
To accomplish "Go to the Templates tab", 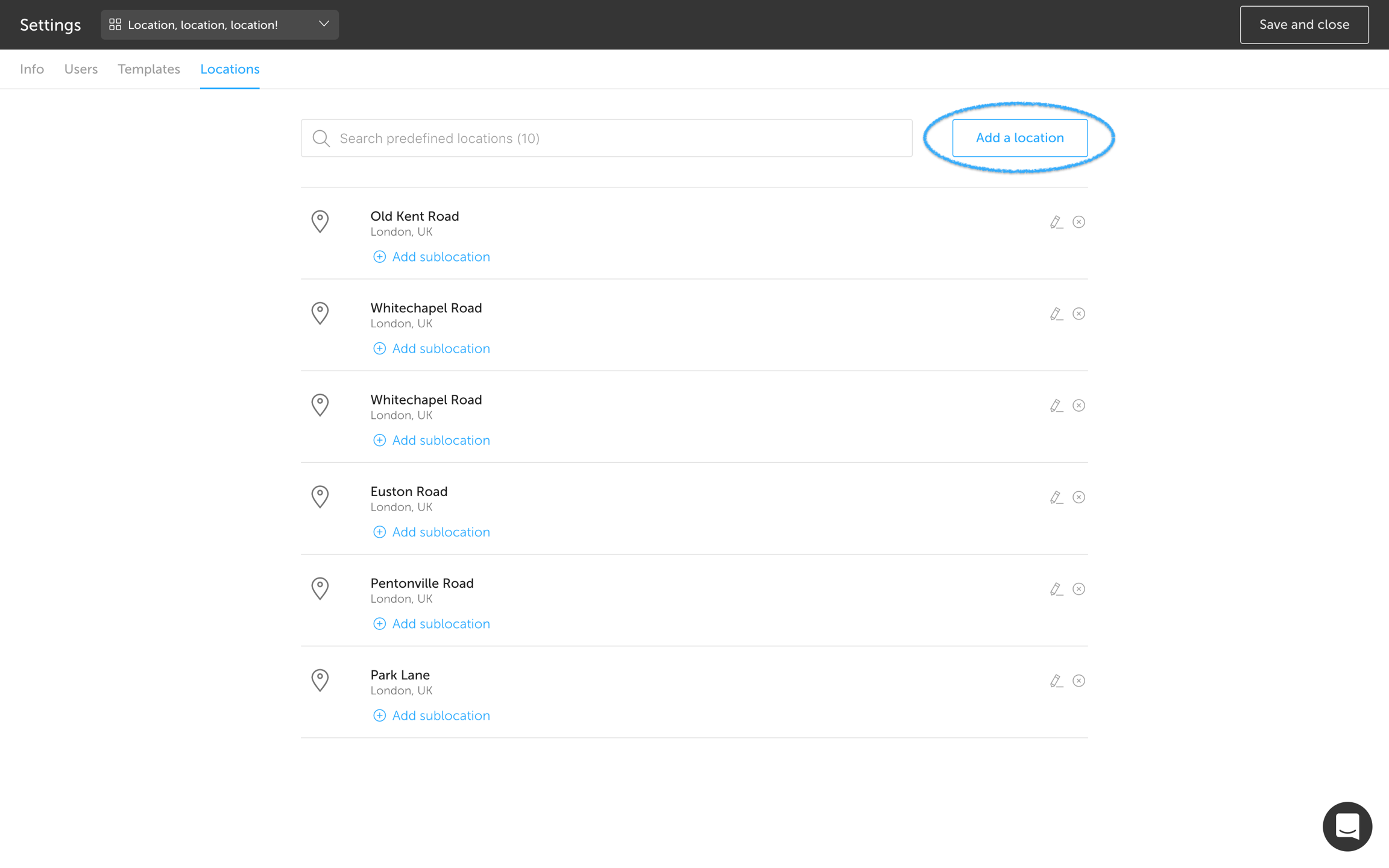I will tap(149, 69).
